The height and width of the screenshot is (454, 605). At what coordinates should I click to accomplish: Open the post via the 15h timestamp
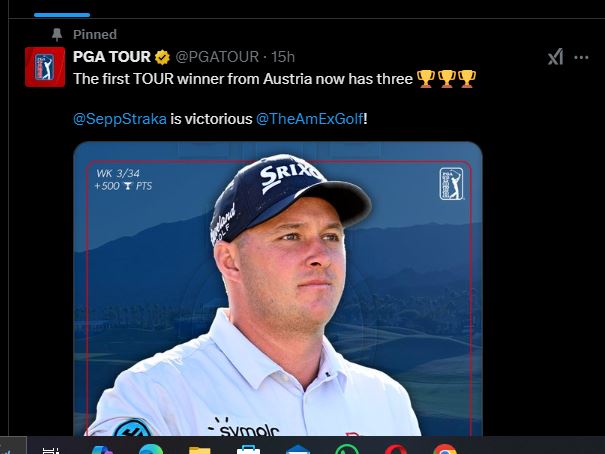tap(283, 57)
